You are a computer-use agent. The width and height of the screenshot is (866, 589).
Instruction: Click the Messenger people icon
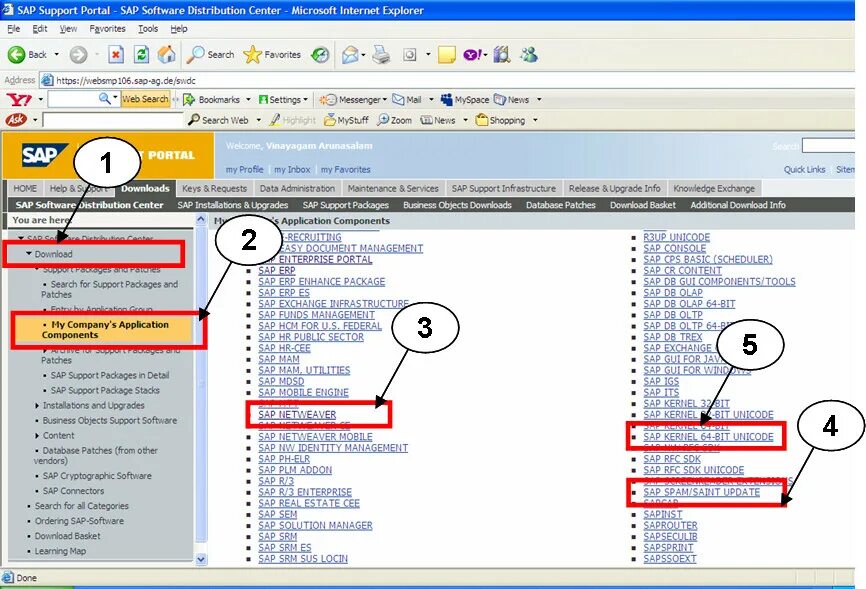coord(529,54)
